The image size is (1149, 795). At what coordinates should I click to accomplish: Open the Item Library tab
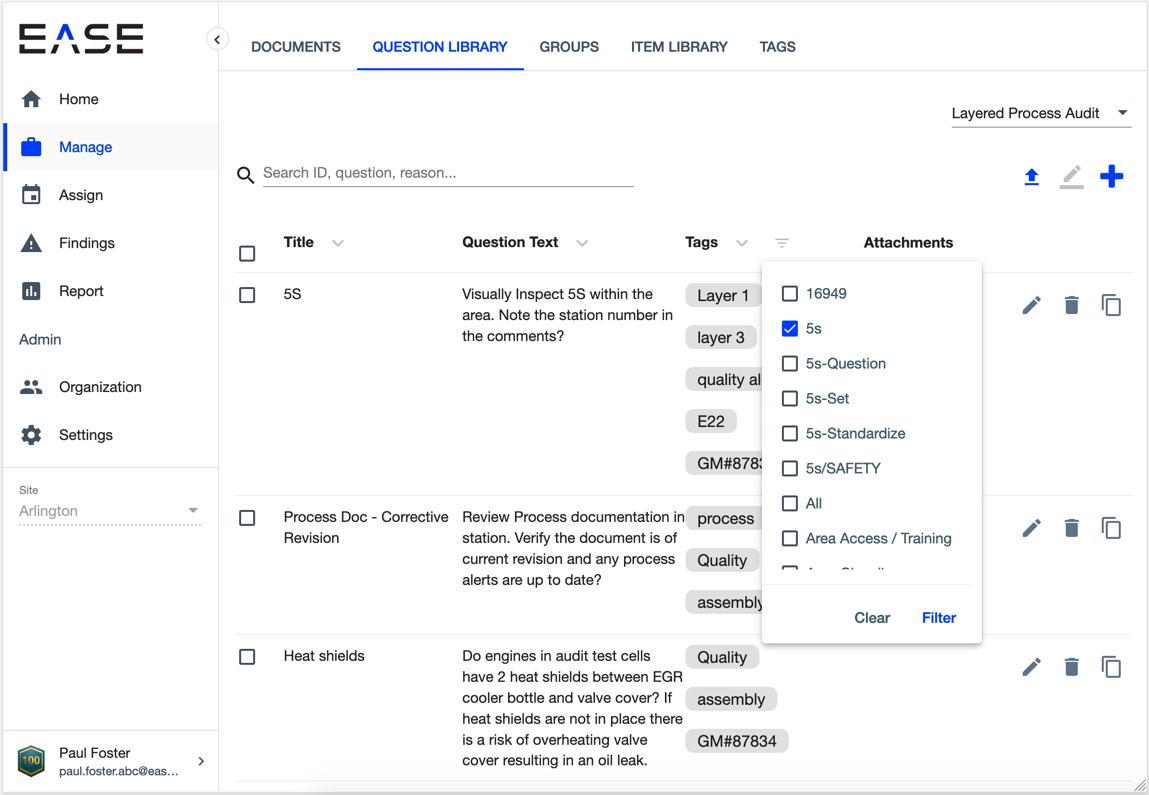(x=679, y=46)
